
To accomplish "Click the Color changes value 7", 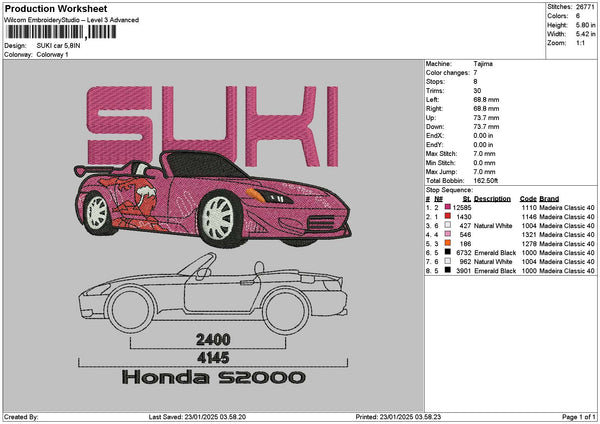I will coord(475,73).
